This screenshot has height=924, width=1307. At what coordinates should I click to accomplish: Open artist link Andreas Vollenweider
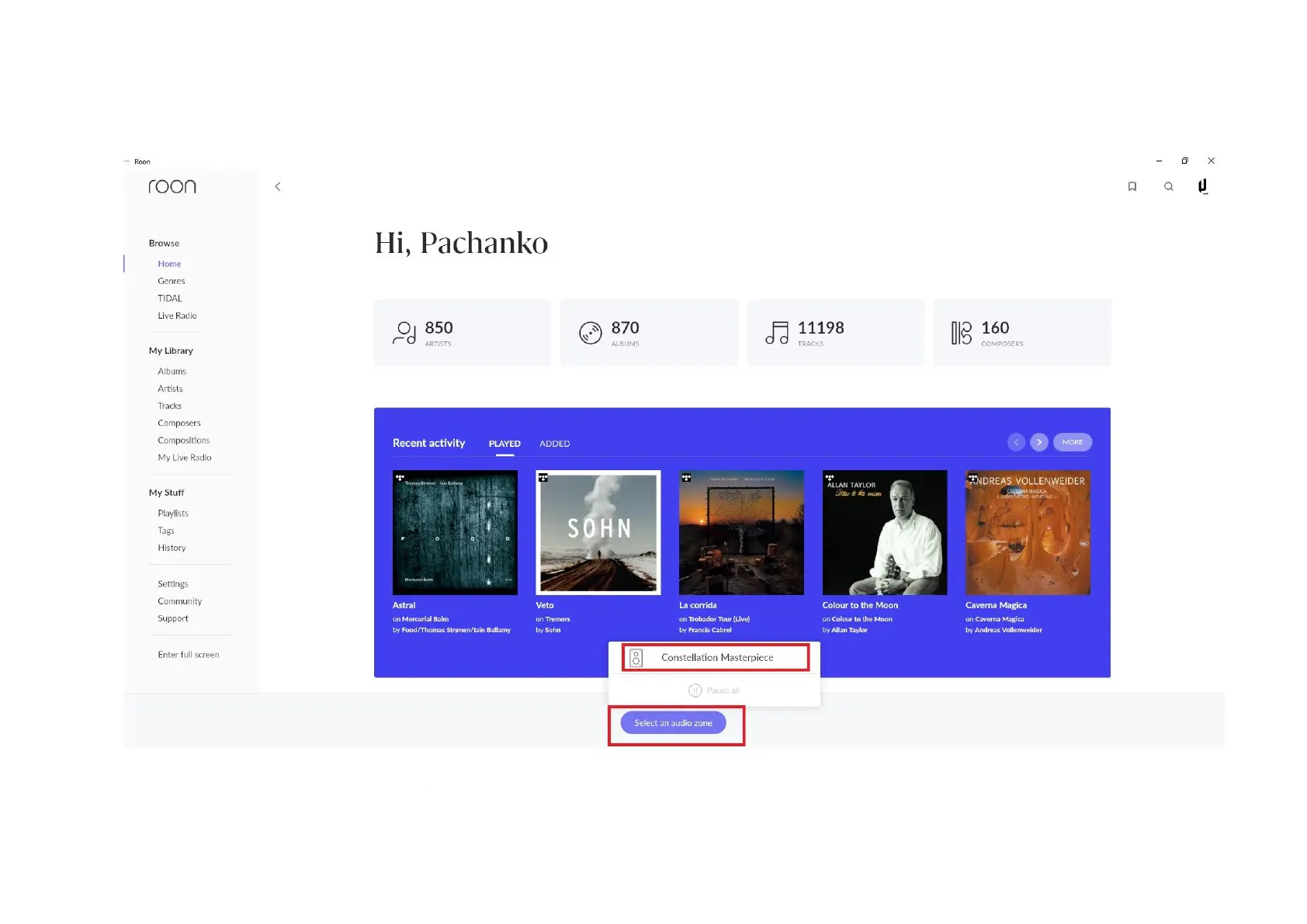point(1008,631)
